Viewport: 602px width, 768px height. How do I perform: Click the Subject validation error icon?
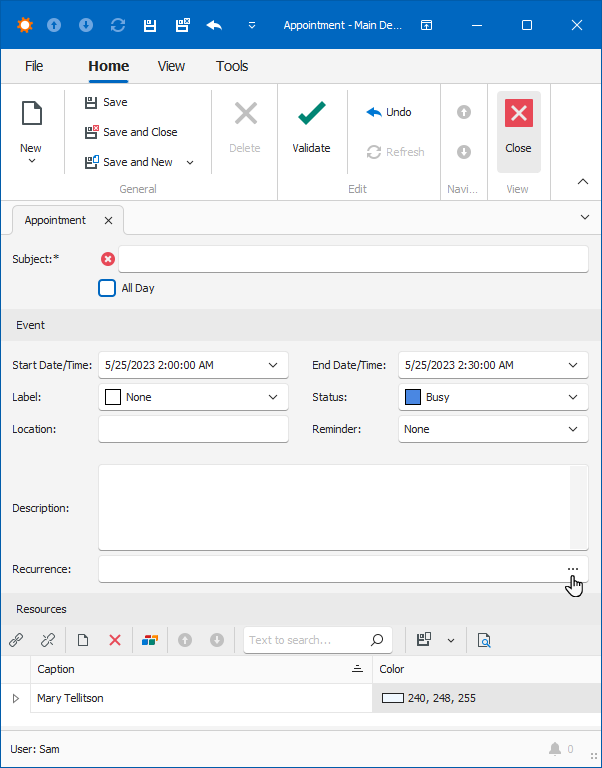108,259
